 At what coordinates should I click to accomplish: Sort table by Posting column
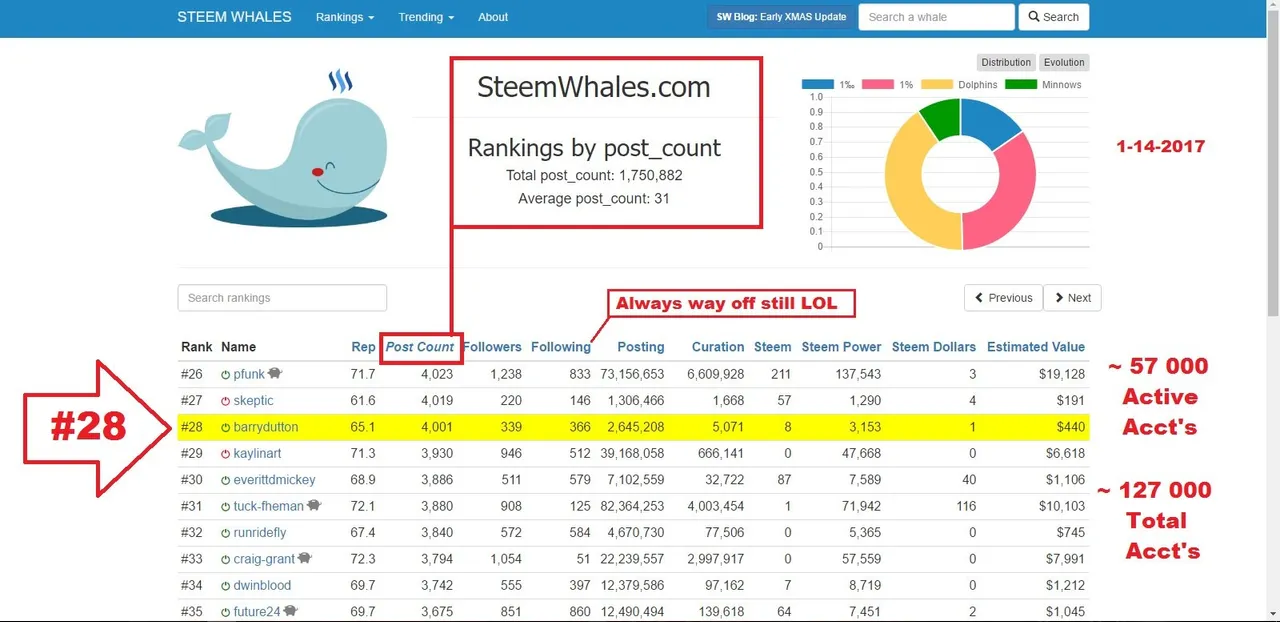[641, 347]
